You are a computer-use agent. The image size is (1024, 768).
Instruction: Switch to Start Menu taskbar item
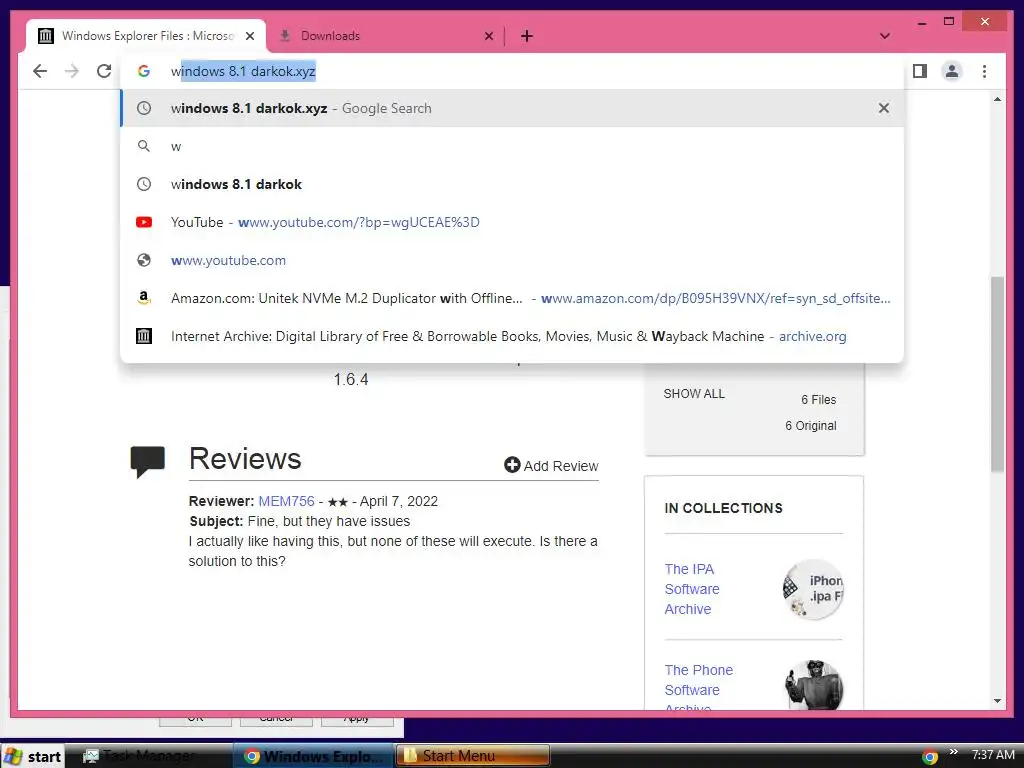[472, 756]
